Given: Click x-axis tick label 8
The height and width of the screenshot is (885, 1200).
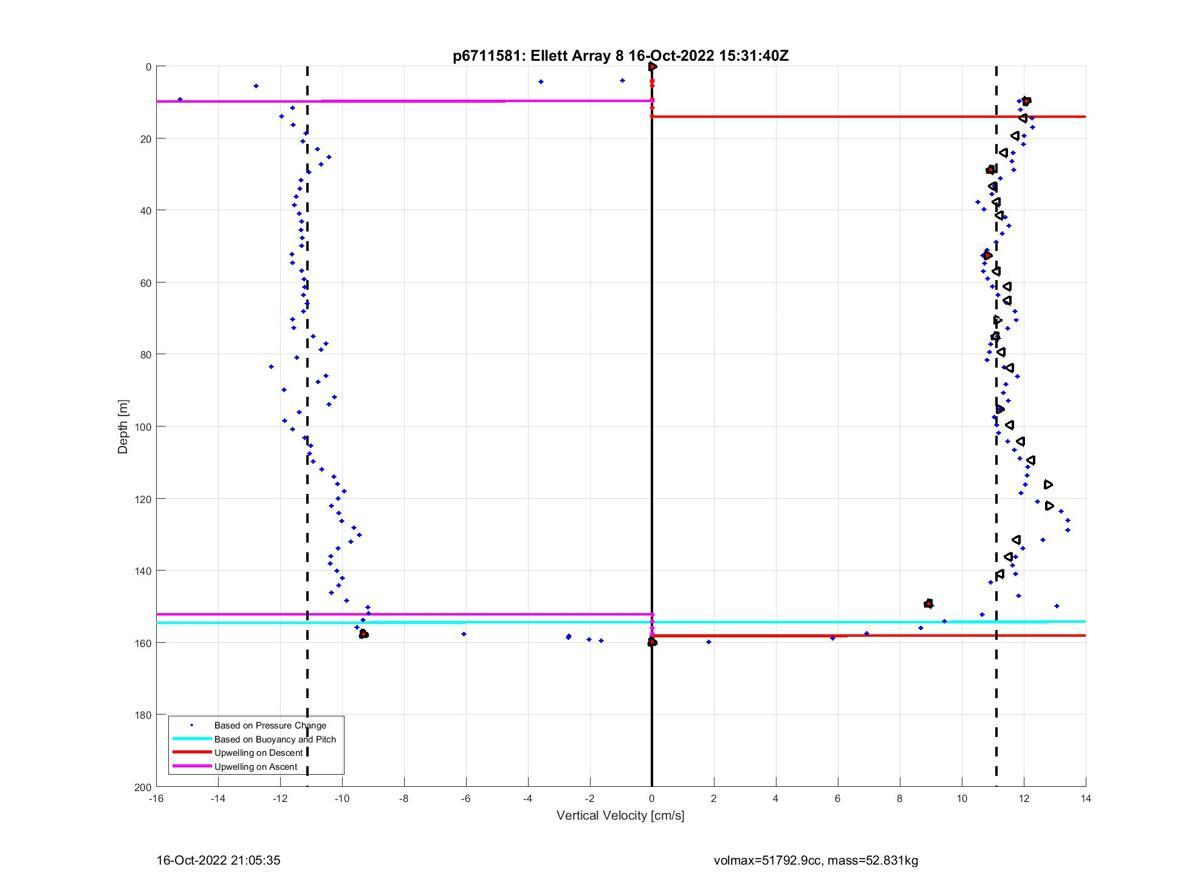Looking at the screenshot, I should [x=900, y=798].
